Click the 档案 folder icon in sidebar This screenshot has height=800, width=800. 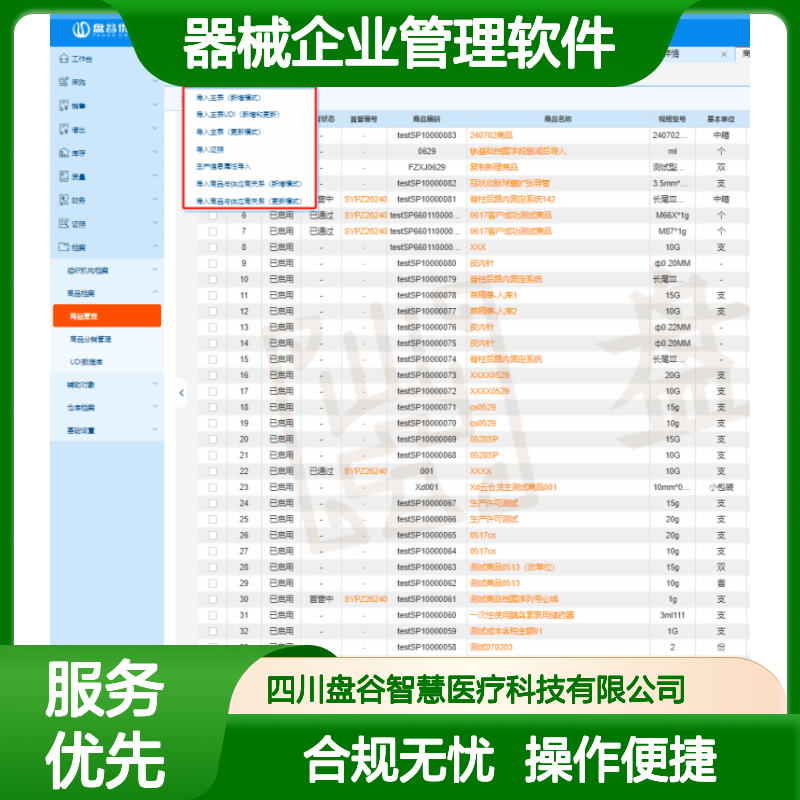coord(64,247)
